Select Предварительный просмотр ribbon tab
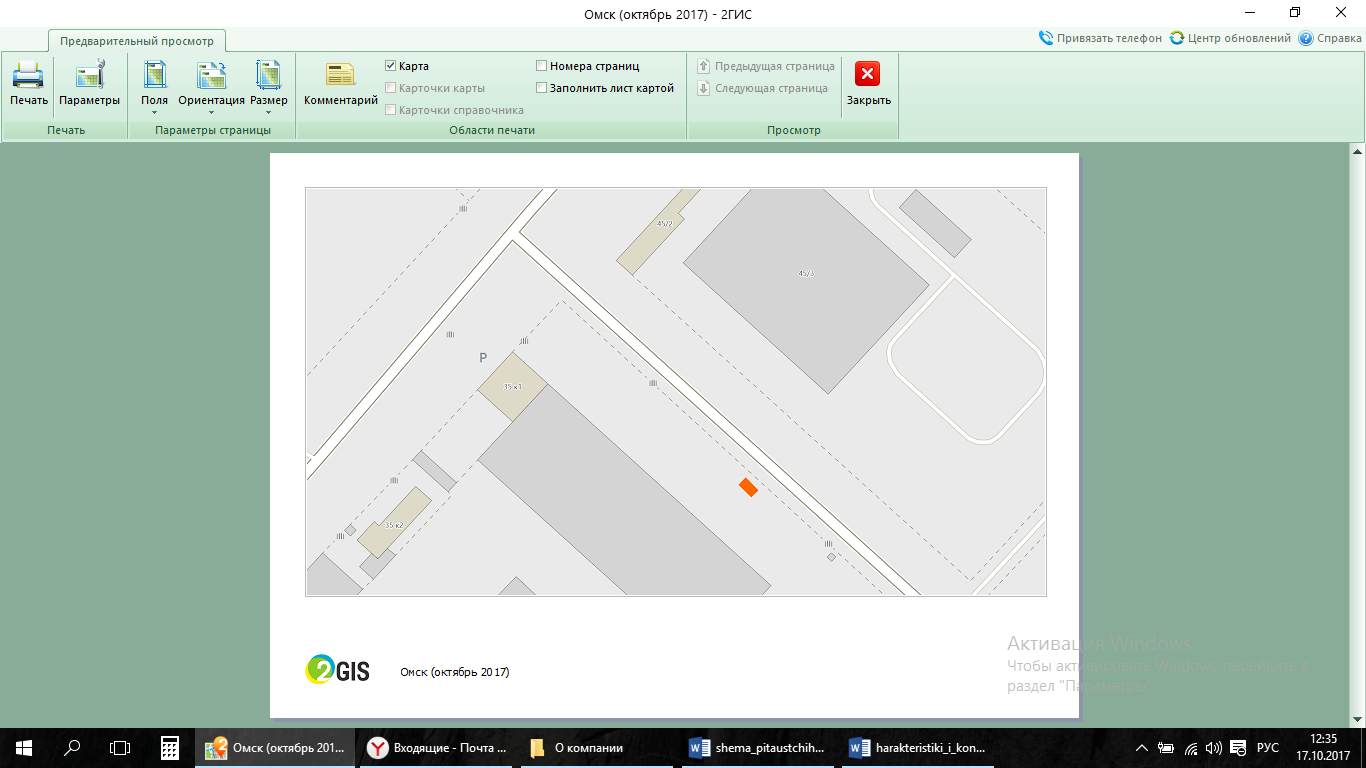Viewport: 1366px width, 768px height. point(137,41)
